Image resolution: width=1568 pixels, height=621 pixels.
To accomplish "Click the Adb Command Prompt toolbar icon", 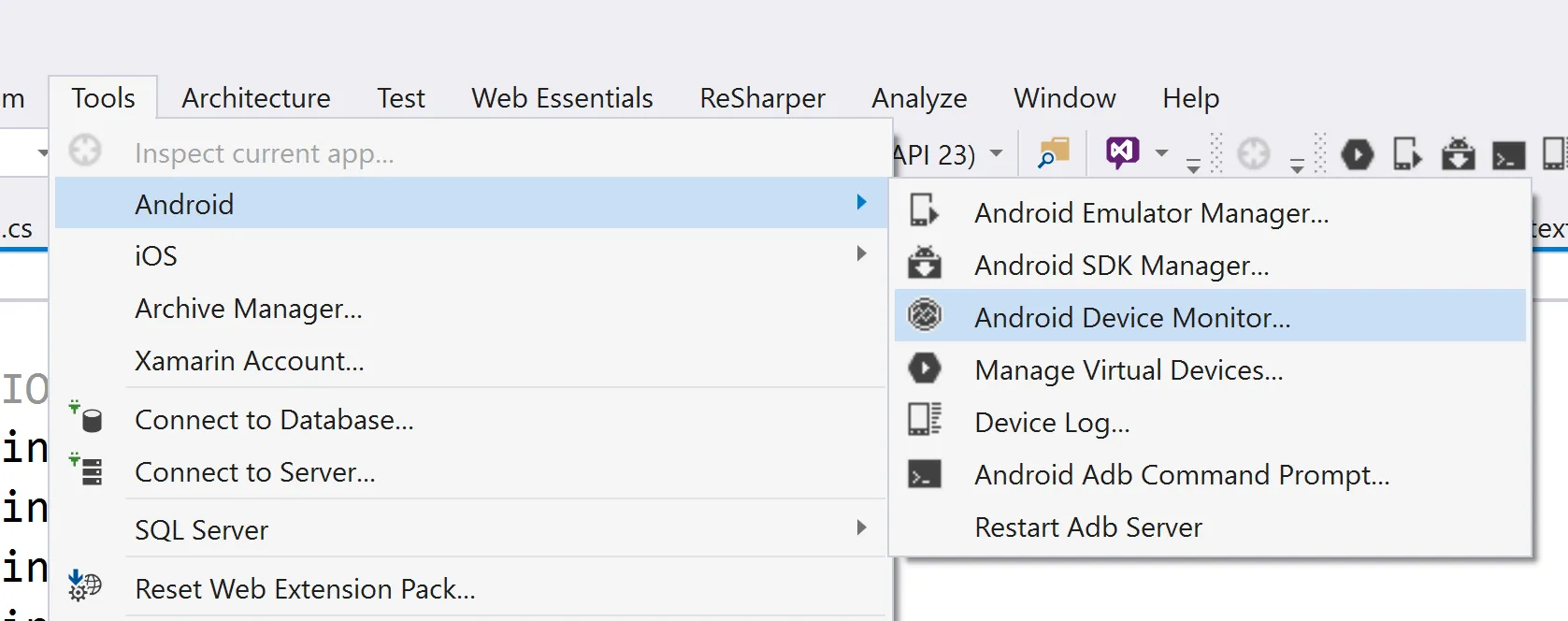I will [1508, 155].
